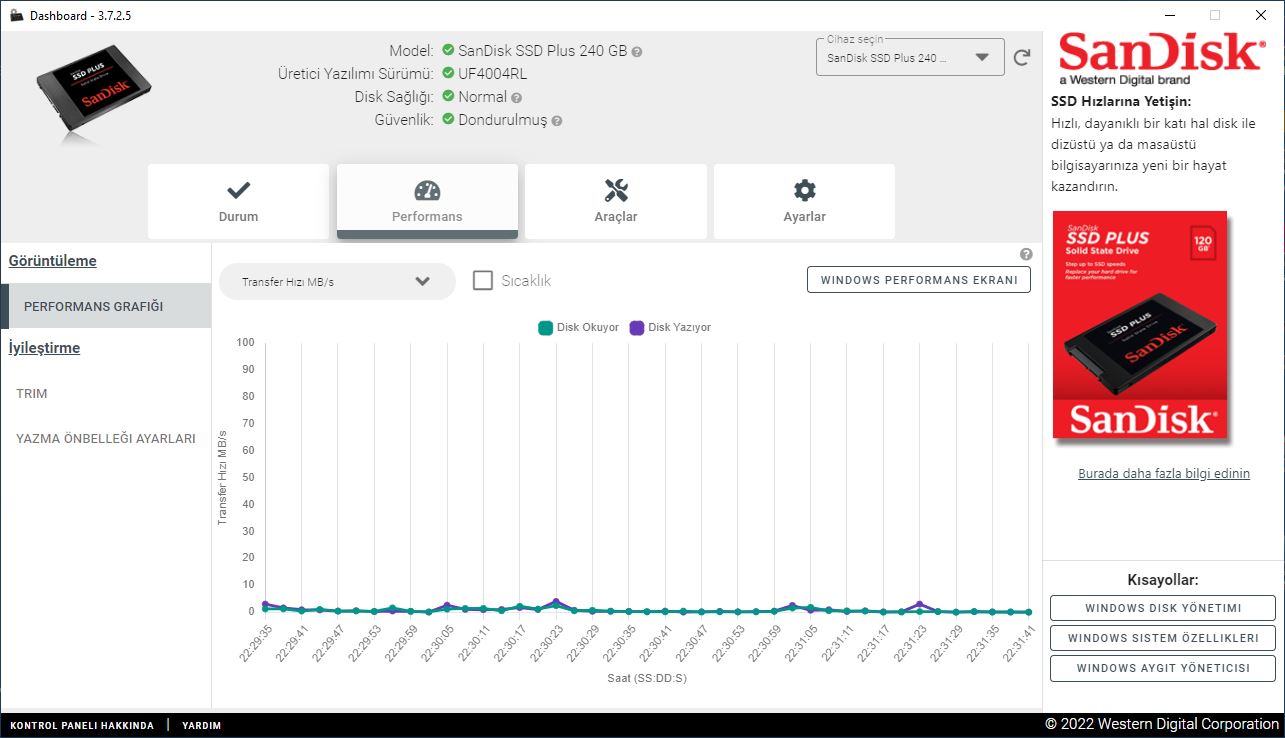Click the SSD Hızlarına Yetişin heading
This screenshot has width=1285, height=738.
coord(1121,101)
